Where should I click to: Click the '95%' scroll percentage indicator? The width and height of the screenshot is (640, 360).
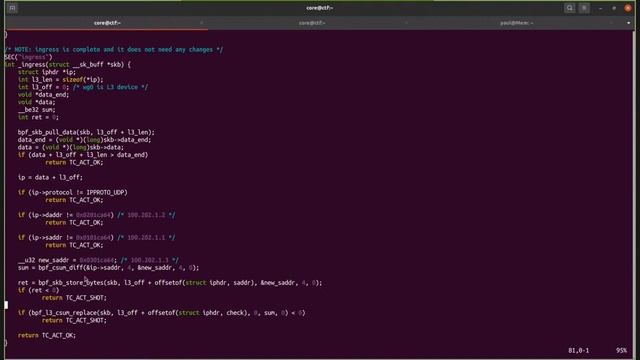point(621,351)
